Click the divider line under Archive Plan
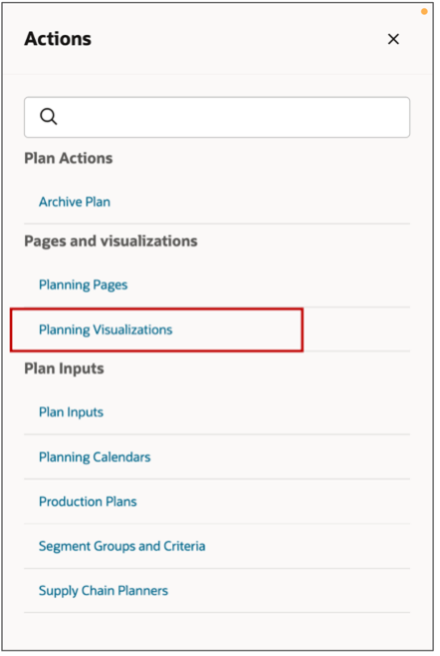Viewport: 440px width, 656px height. coord(217,224)
